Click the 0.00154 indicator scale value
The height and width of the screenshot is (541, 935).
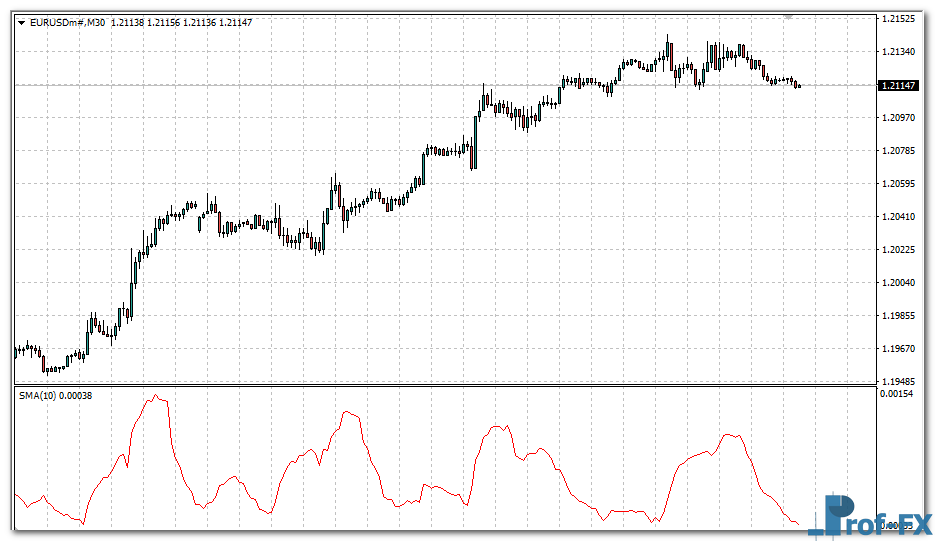[x=895, y=395]
